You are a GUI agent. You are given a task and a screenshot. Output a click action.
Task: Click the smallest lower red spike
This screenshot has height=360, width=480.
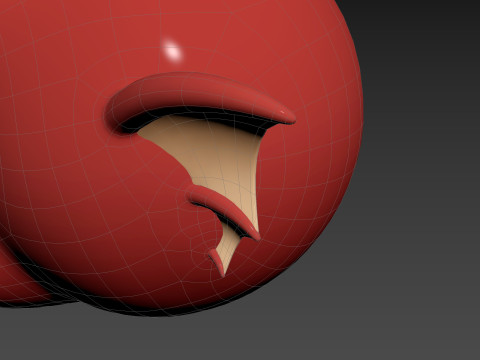click(217, 262)
